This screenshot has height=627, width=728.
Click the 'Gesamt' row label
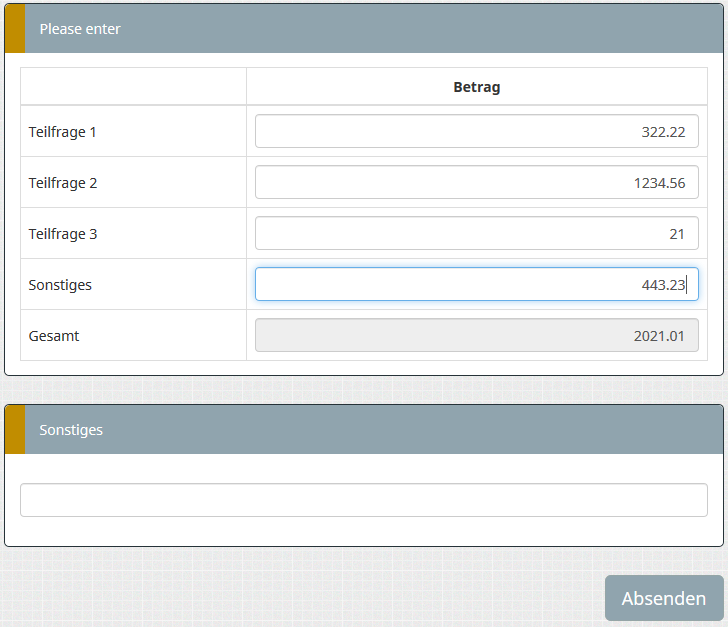click(54, 336)
